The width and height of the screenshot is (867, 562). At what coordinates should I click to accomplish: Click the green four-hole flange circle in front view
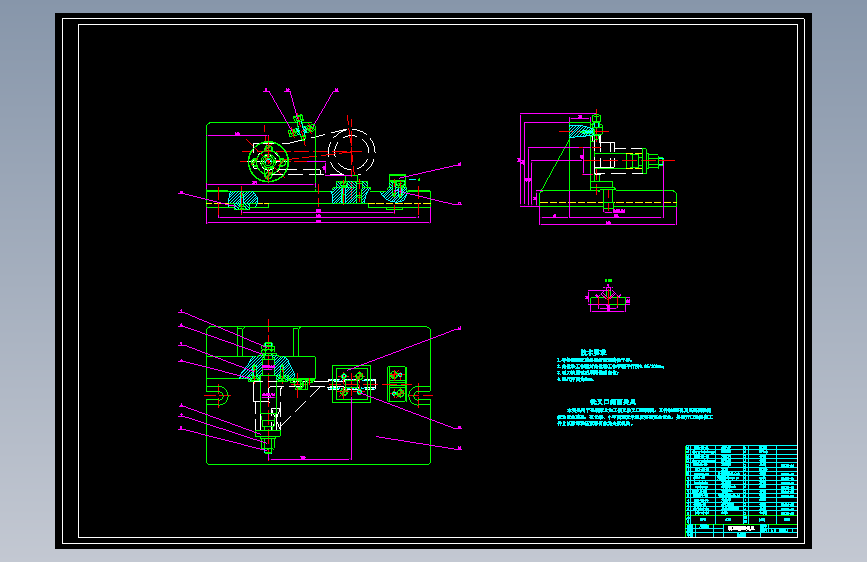(x=268, y=162)
